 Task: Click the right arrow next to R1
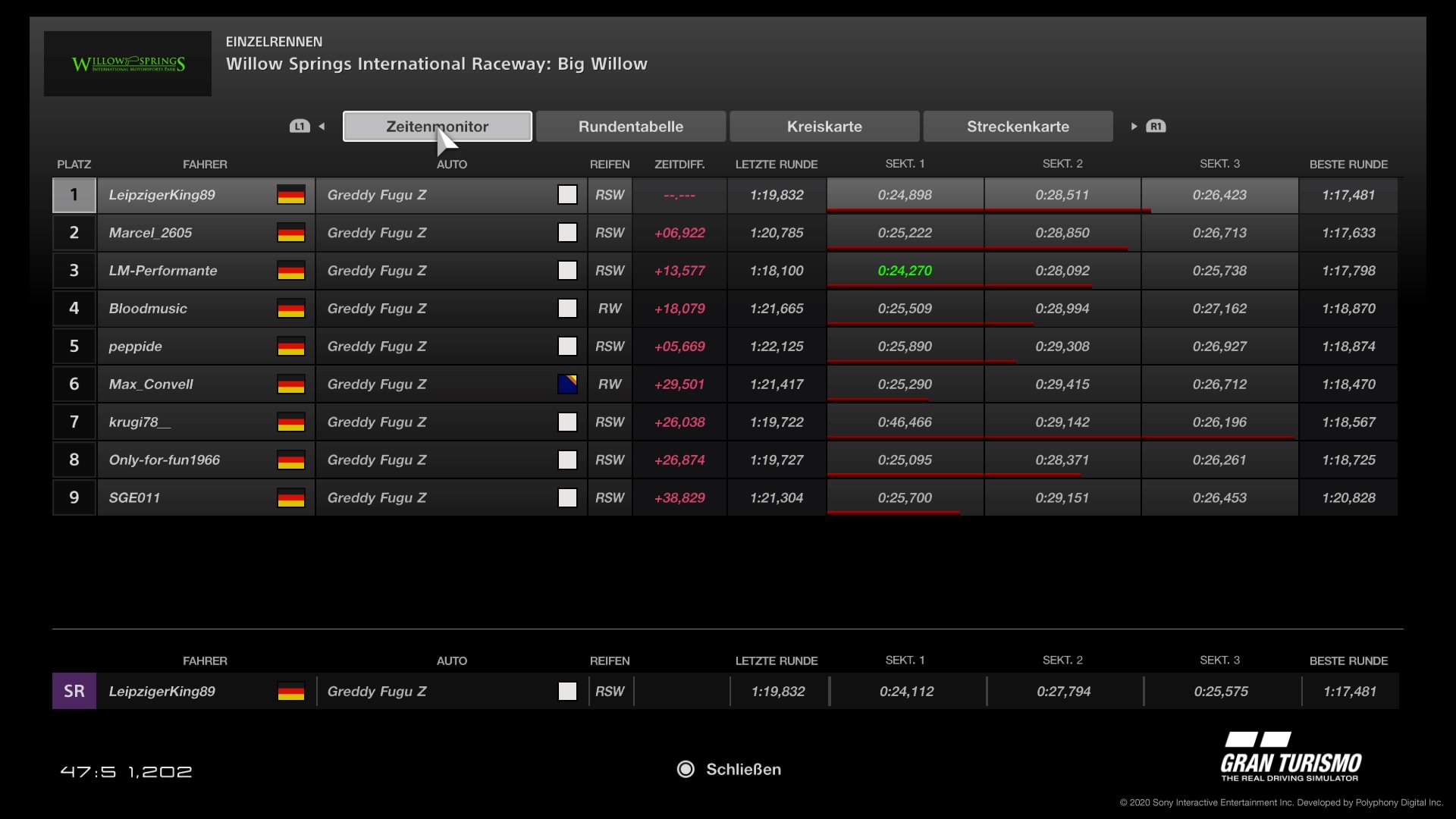tap(1134, 127)
